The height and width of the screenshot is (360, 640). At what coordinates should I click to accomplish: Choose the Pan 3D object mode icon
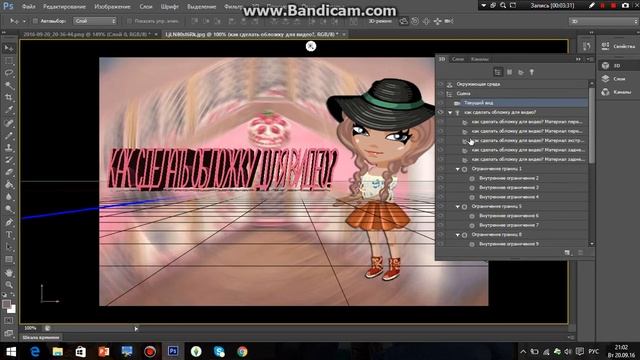pos(426,21)
